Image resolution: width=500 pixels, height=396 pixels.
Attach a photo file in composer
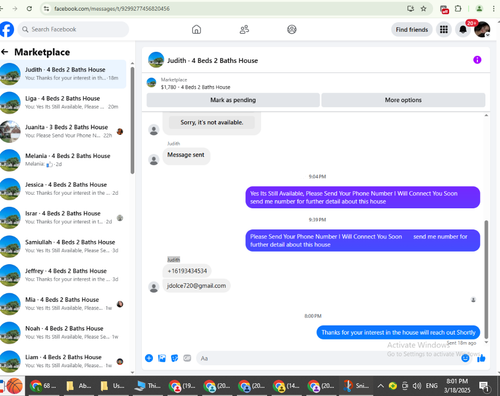point(162,358)
